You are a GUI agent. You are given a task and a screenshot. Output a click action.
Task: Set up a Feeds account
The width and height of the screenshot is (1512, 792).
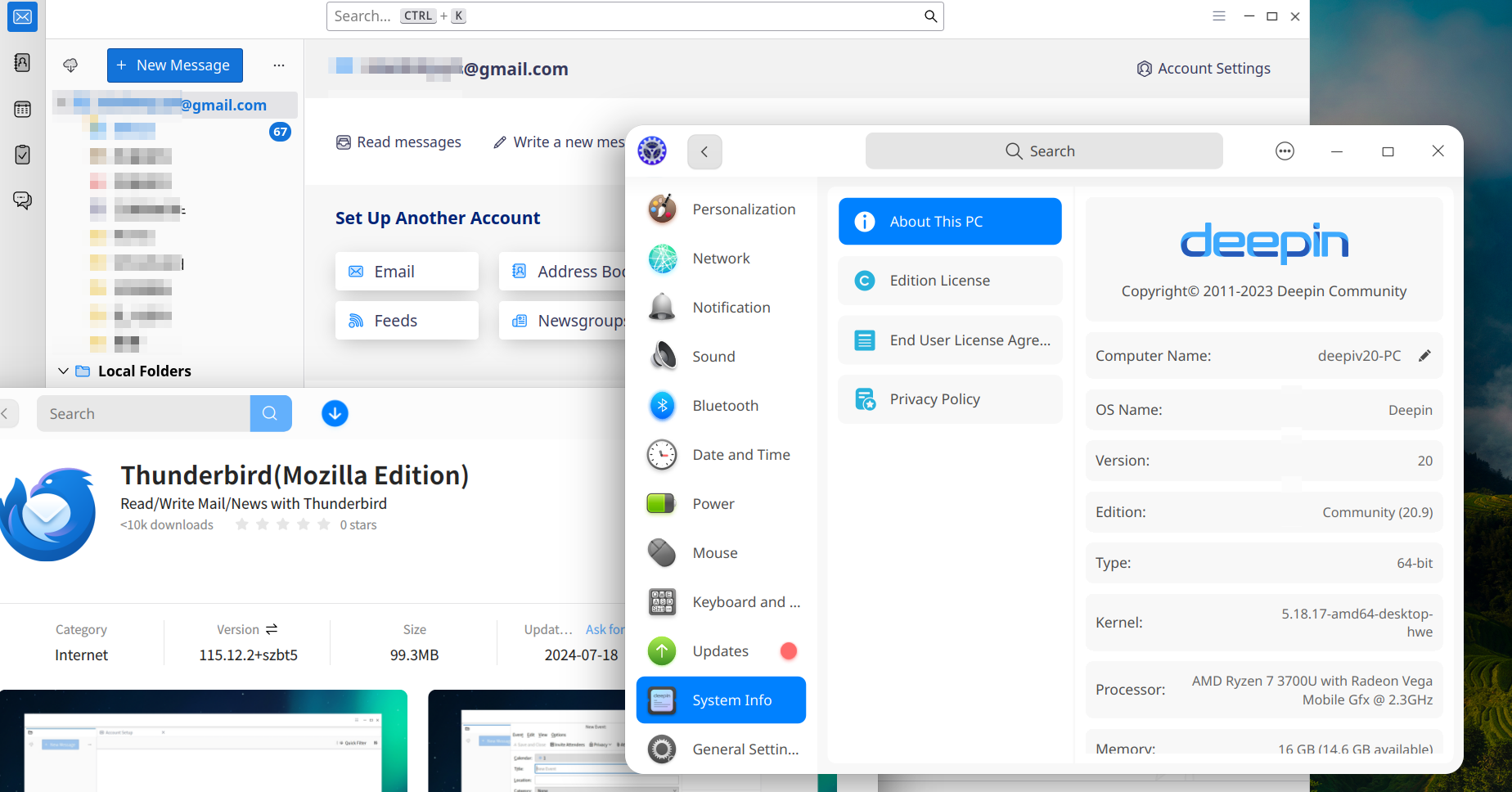407,321
